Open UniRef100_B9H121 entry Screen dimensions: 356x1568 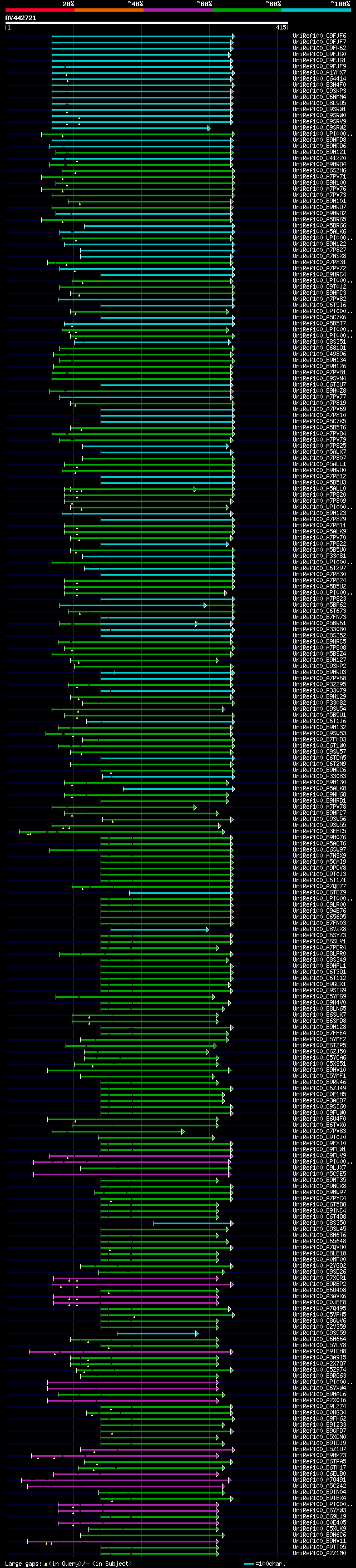point(319,152)
